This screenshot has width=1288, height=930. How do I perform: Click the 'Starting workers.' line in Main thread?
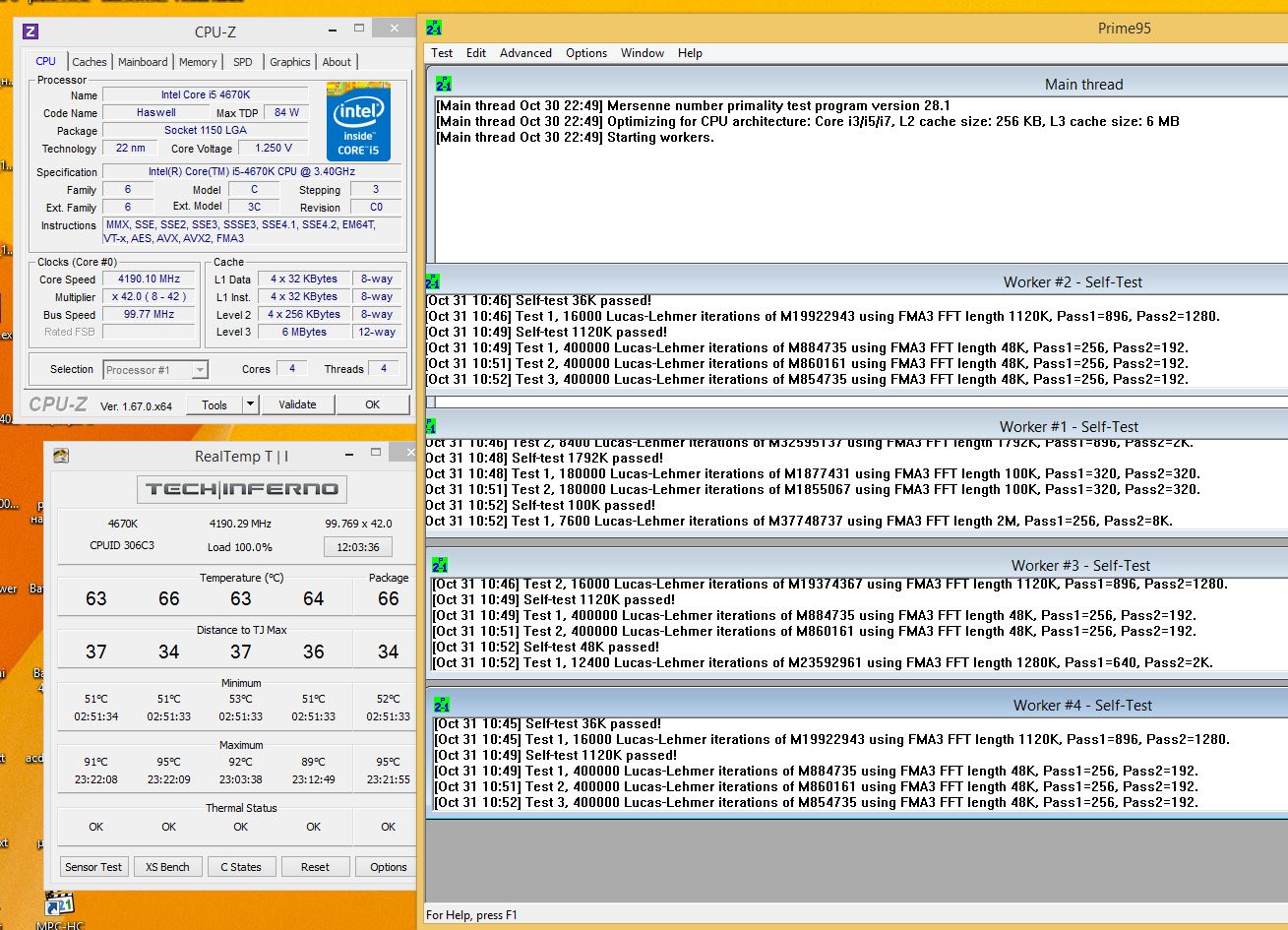(x=575, y=137)
